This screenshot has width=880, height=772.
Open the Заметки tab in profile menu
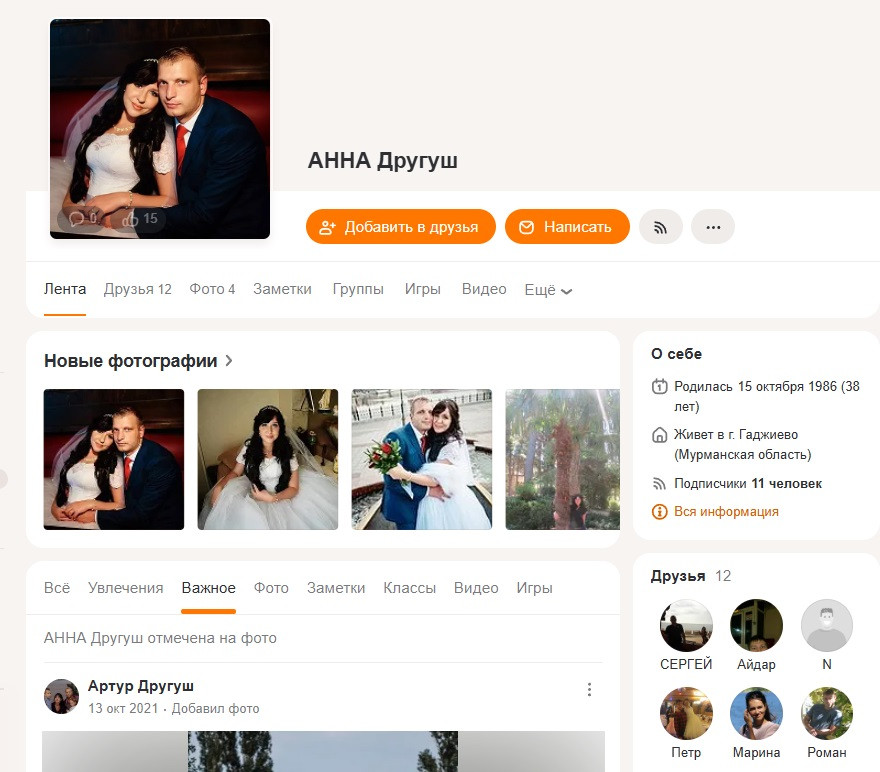point(282,289)
